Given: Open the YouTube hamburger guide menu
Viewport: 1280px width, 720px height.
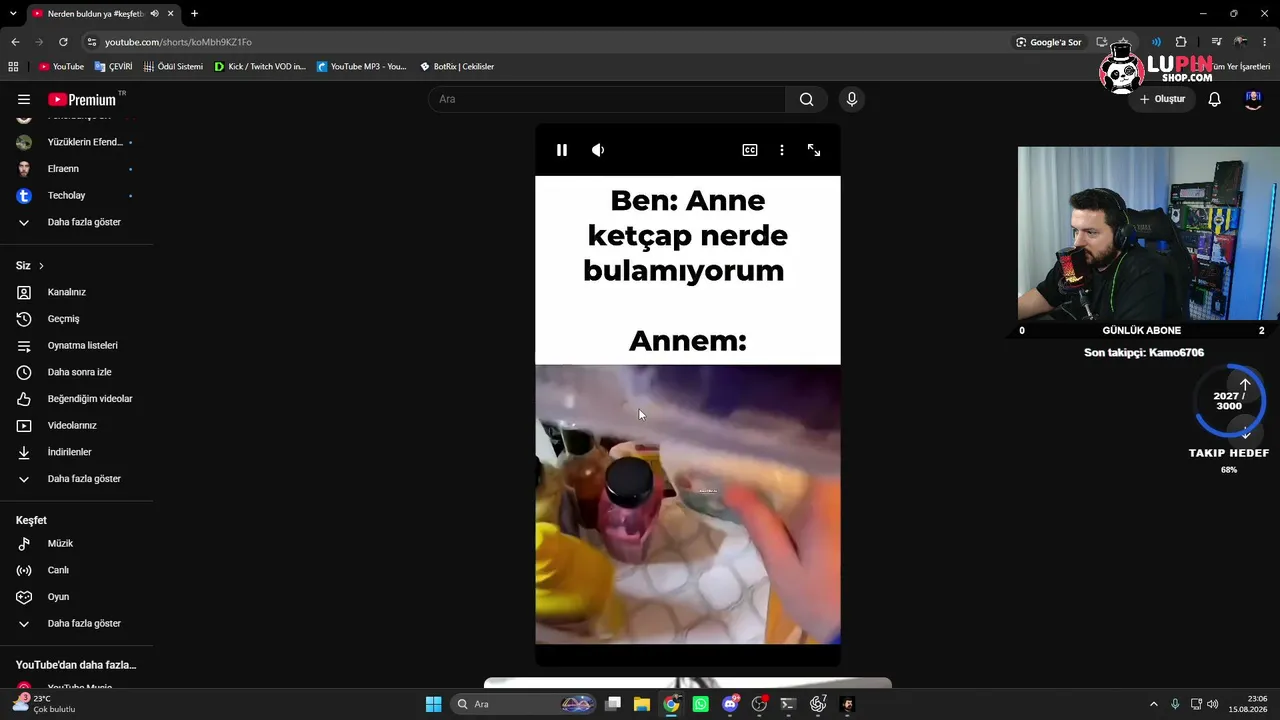Looking at the screenshot, I should click(x=24, y=99).
